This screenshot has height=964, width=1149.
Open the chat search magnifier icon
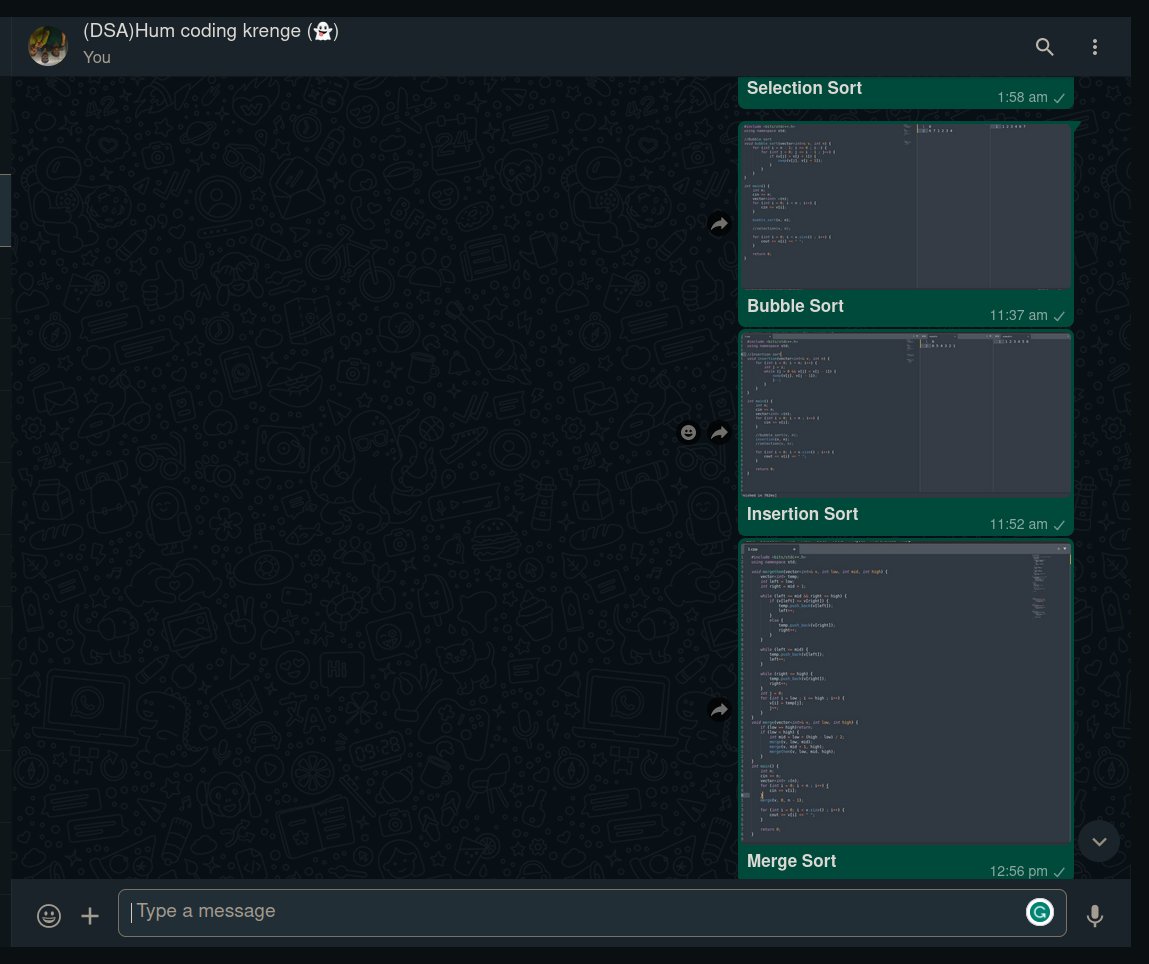pyautogui.click(x=1044, y=47)
